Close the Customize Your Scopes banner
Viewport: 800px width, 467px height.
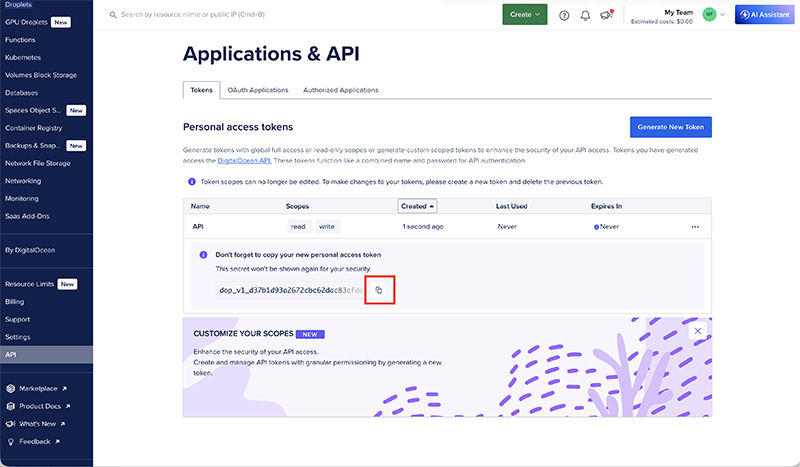coord(697,330)
